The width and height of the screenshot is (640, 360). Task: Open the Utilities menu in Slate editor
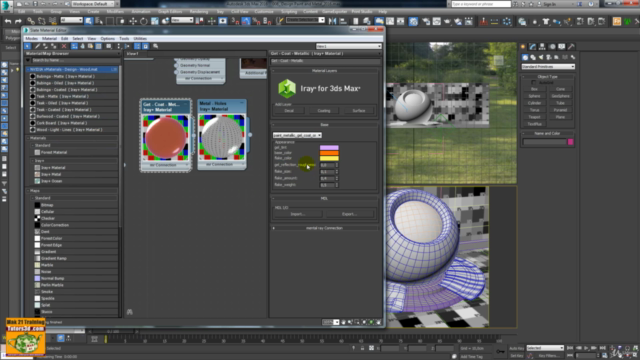140,38
